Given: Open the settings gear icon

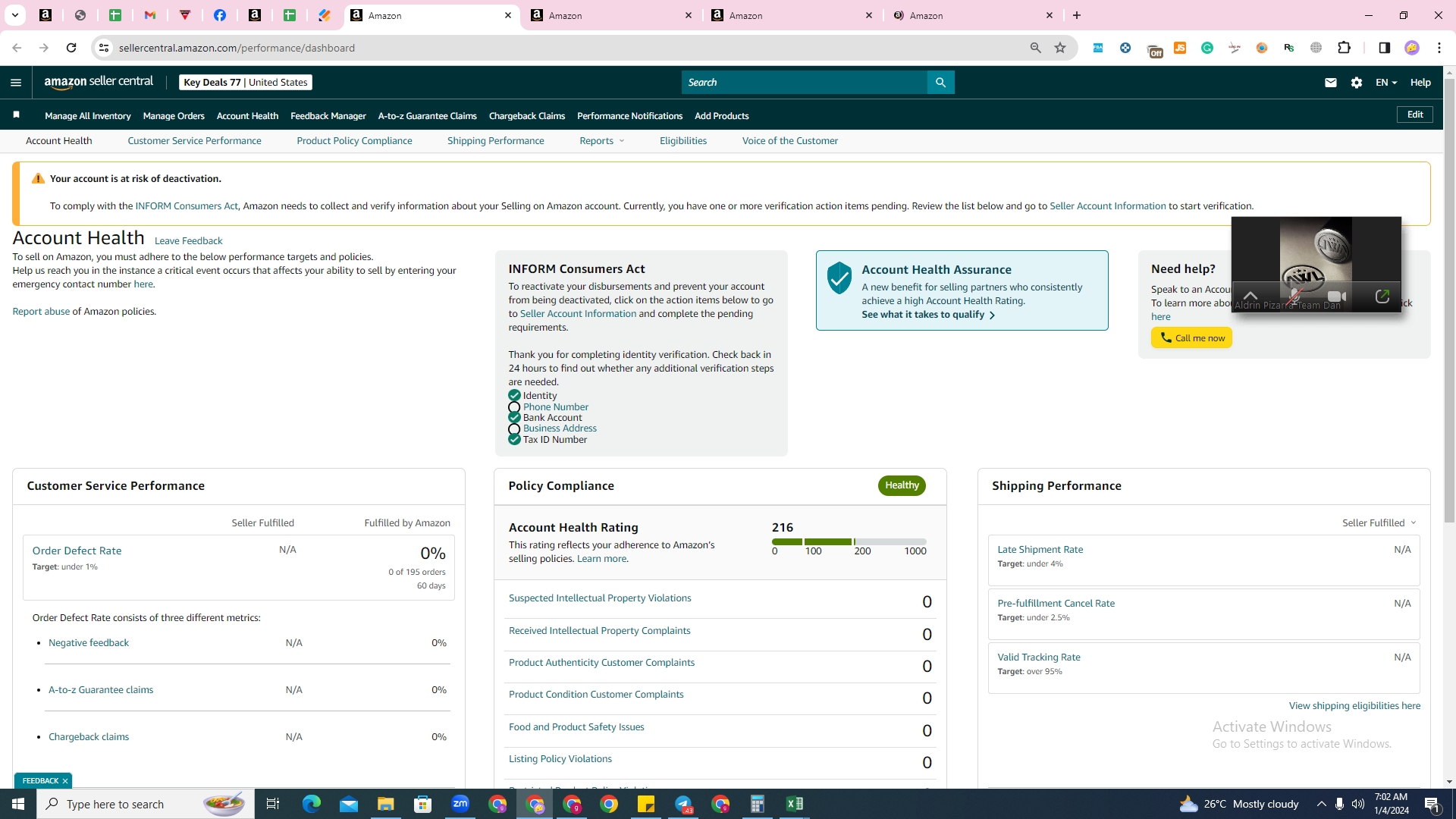Looking at the screenshot, I should [1357, 83].
